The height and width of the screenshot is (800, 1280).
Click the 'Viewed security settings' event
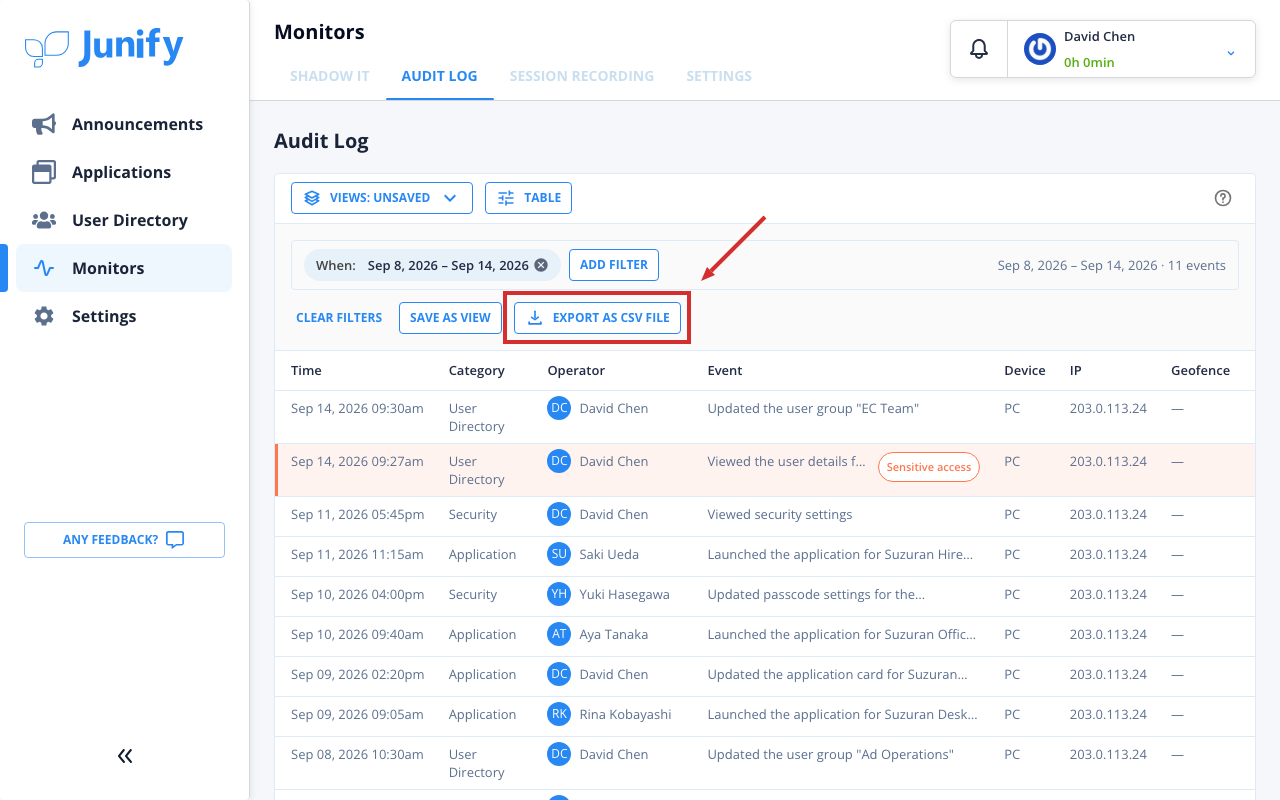(780, 514)
